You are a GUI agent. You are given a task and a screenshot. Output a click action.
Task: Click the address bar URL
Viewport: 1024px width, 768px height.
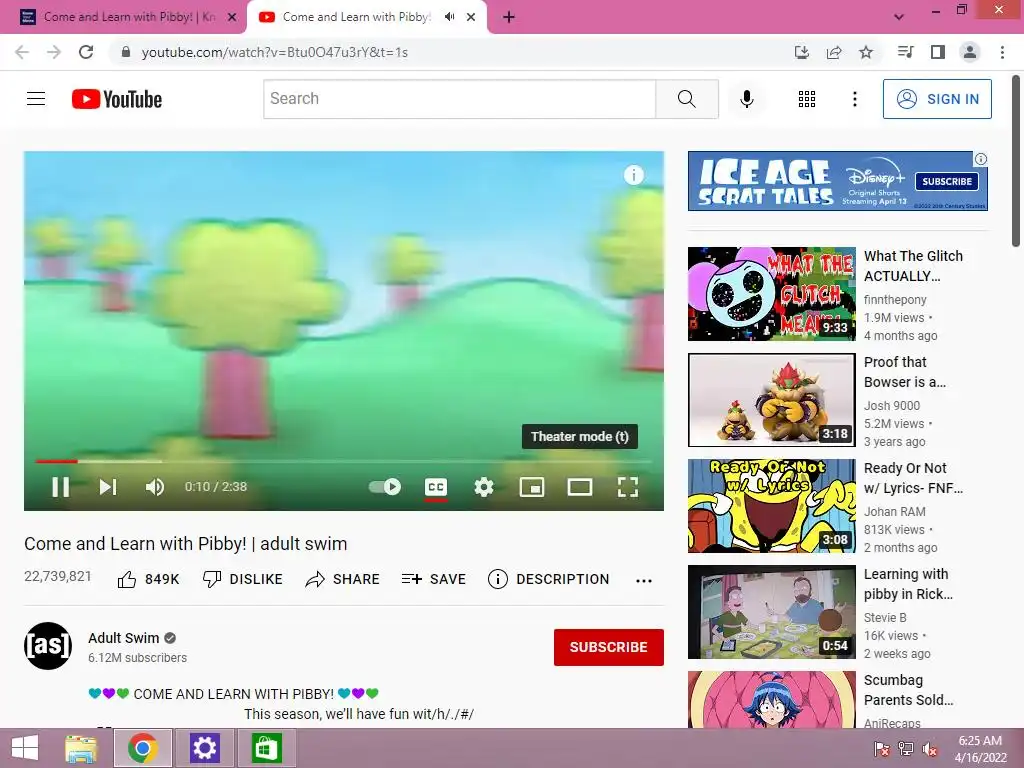274,52
